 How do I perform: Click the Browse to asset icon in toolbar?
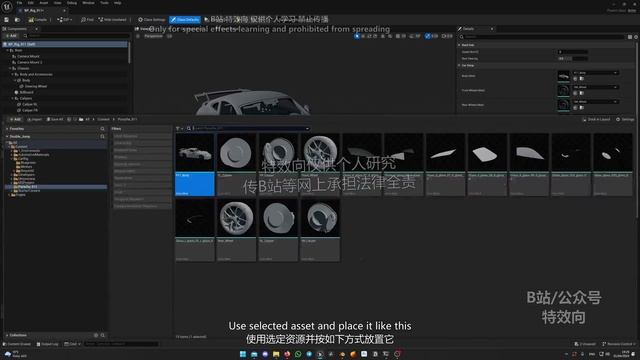[x=17, y=20]
